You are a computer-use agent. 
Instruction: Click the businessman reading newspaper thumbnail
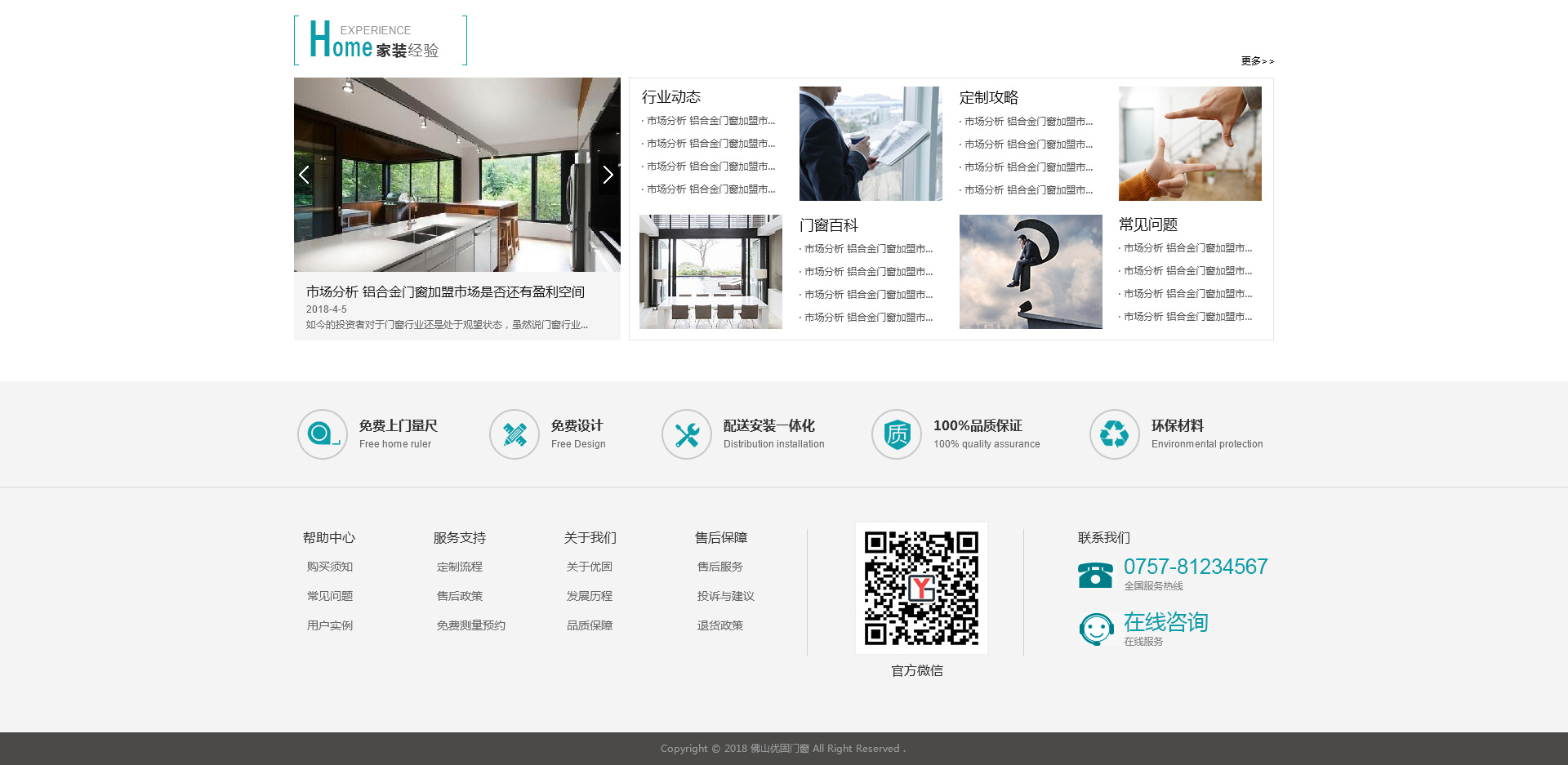[871, 144]
